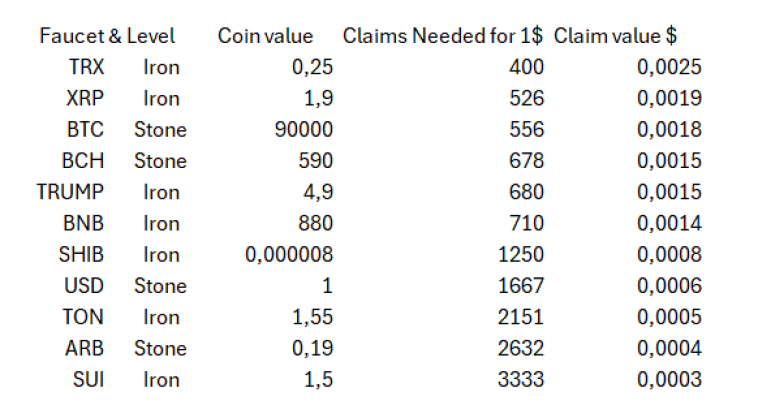Image resolution: width=758 pixels, height=405 pixels.
Task: Select the Claims Needed for 1$ header
Action: [x=443, y=36]
